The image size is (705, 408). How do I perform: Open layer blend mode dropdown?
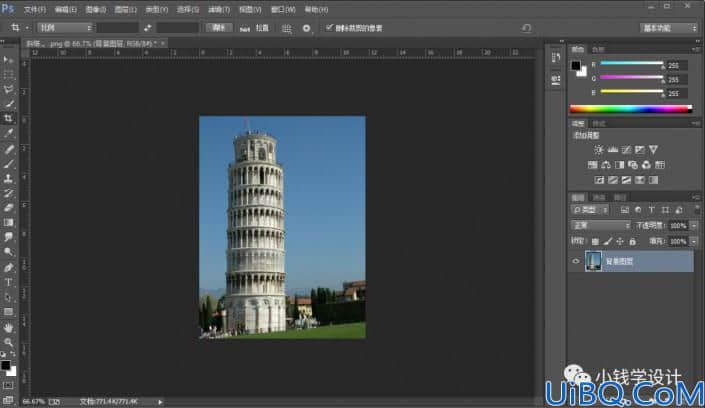600,225
